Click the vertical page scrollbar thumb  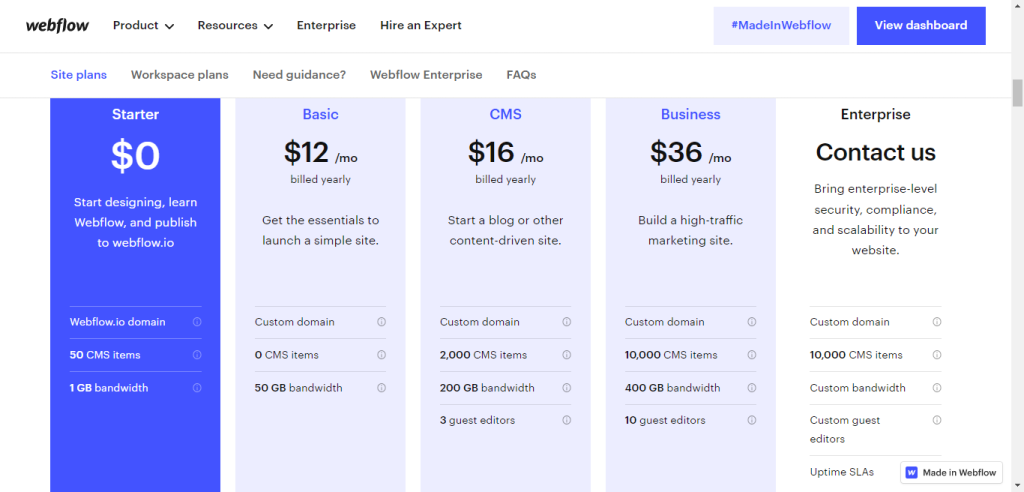tap(1017, 92)
